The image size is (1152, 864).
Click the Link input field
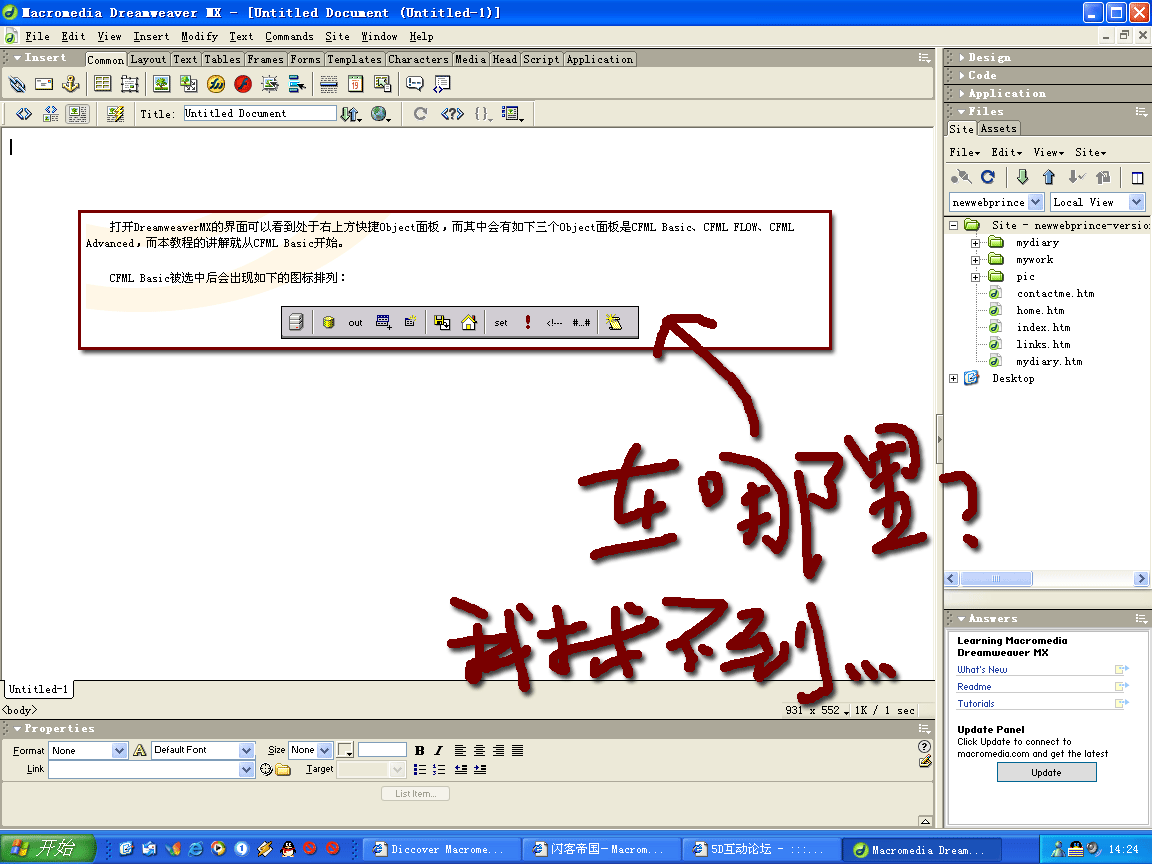point(144,769)
